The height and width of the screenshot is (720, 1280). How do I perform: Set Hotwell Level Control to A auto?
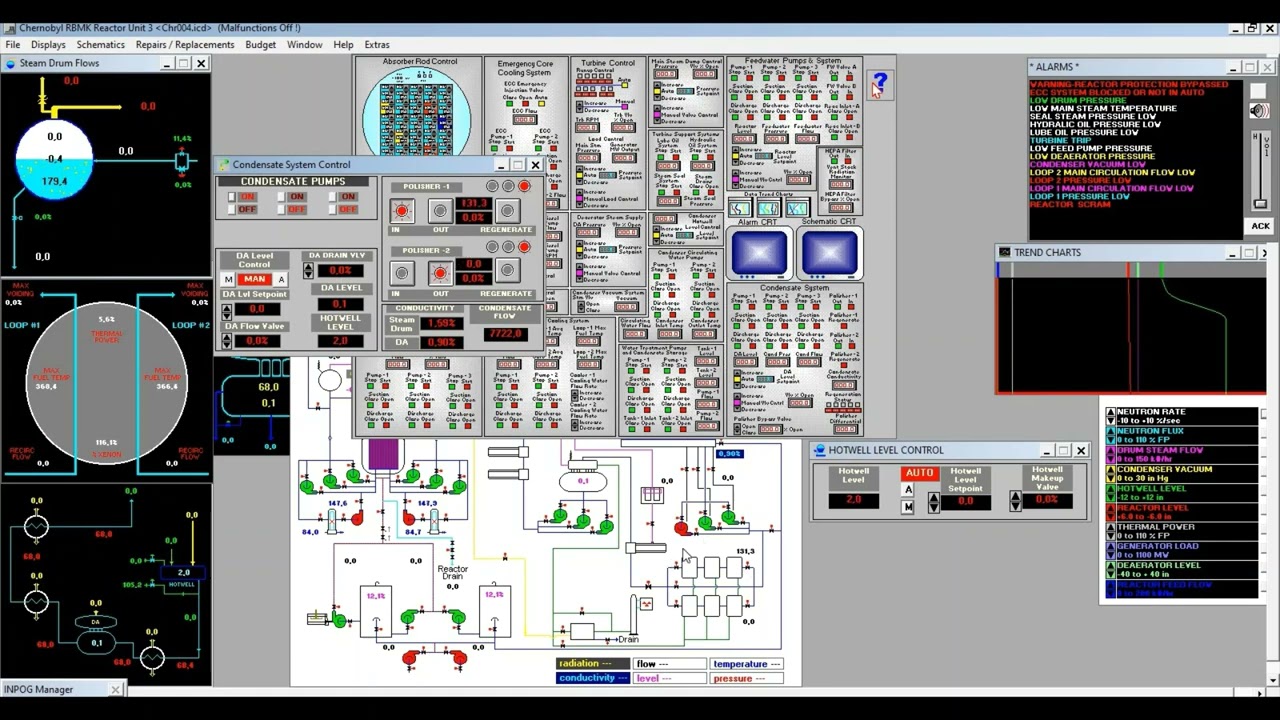(x=908, y=490)
